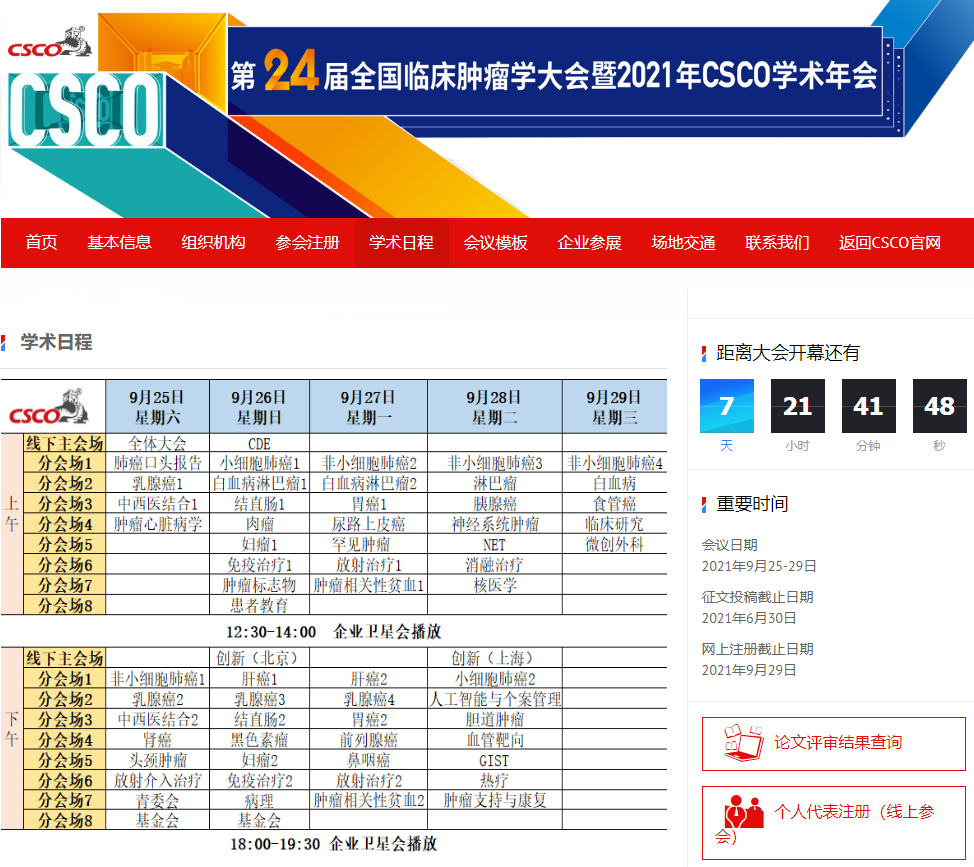The width and height of the screenshot is (974, 867).
Task: Open 会议模板 navigation item
Action: point(495,242)
